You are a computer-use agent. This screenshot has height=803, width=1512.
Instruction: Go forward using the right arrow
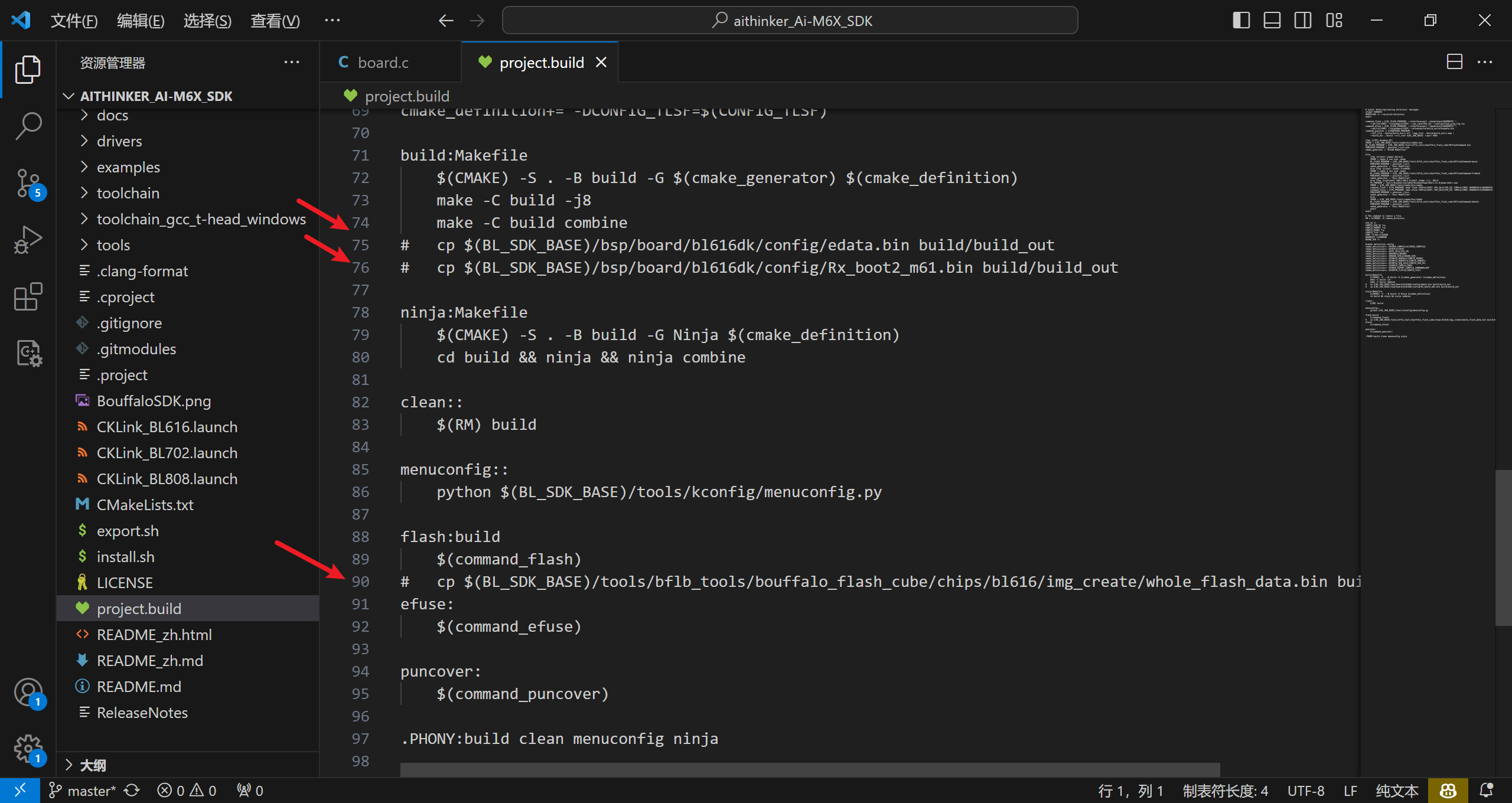pos(477,21)
